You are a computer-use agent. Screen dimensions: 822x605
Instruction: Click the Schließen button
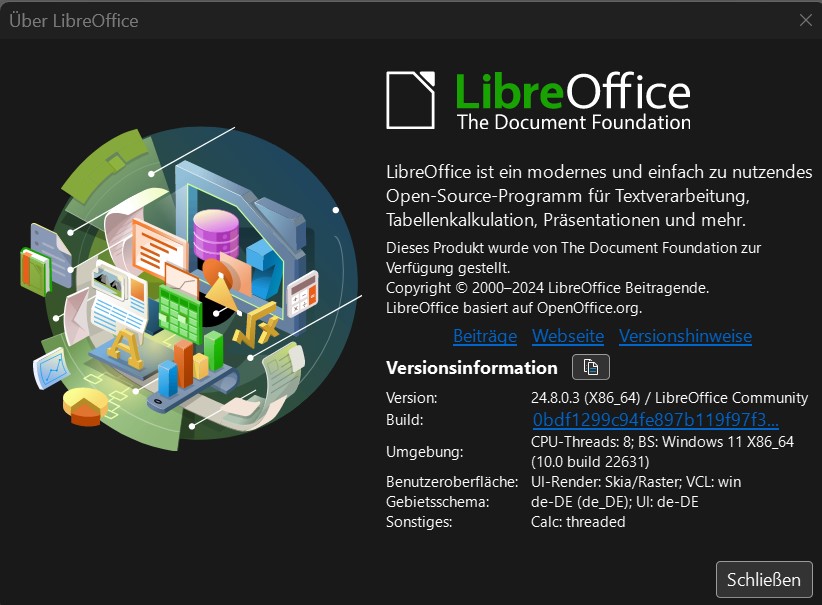tap(764, 579)
